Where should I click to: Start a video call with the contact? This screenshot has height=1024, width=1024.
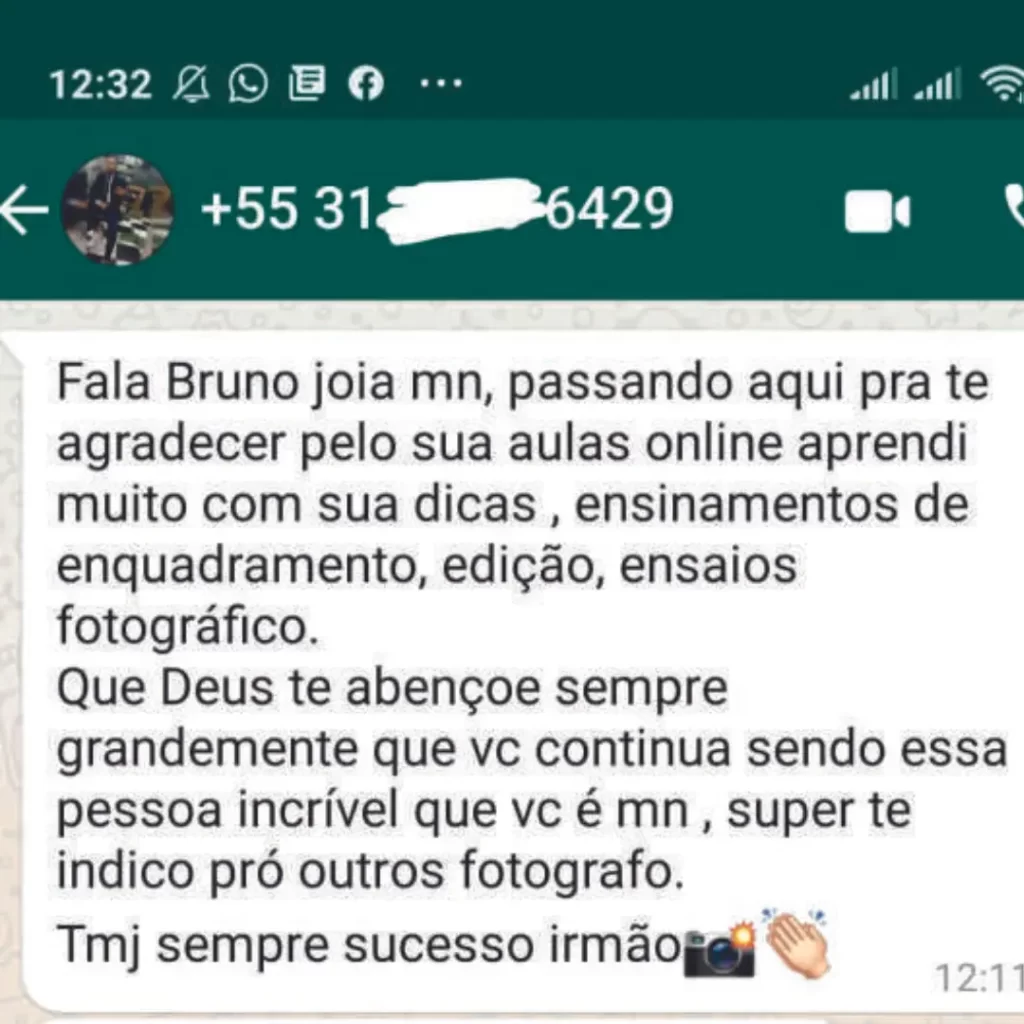[877, 211]
